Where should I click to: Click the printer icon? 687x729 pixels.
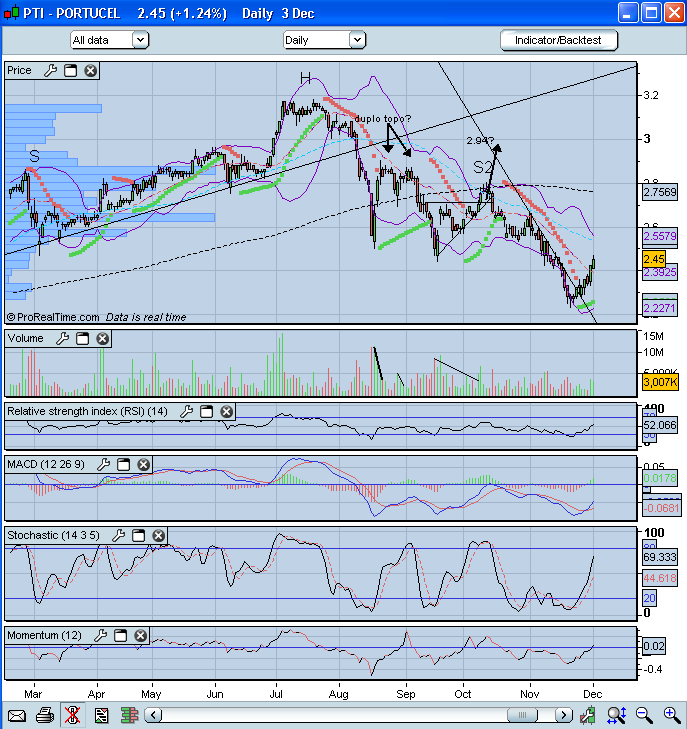[45, 715]
